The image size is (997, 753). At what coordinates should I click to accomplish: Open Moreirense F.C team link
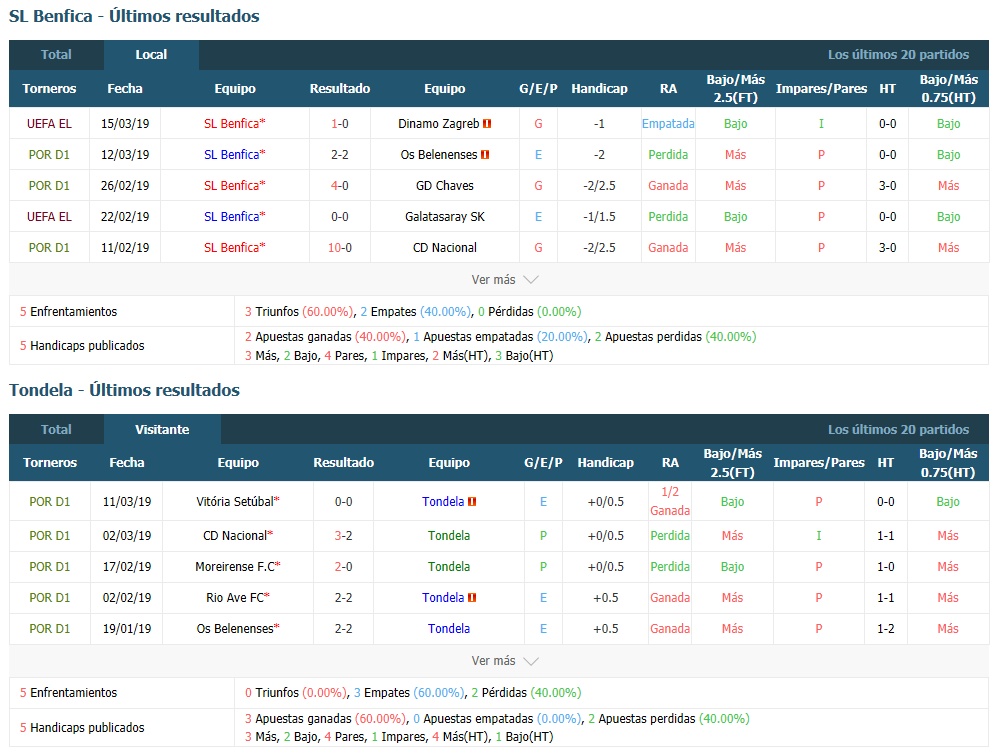coord(238,567)
